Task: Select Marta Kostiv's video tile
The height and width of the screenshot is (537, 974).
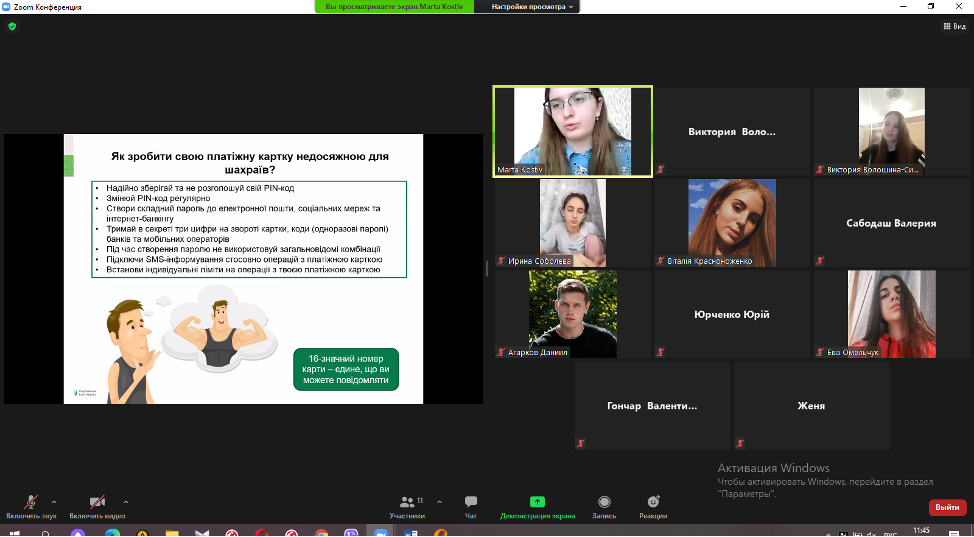Action: click(572, 130)
